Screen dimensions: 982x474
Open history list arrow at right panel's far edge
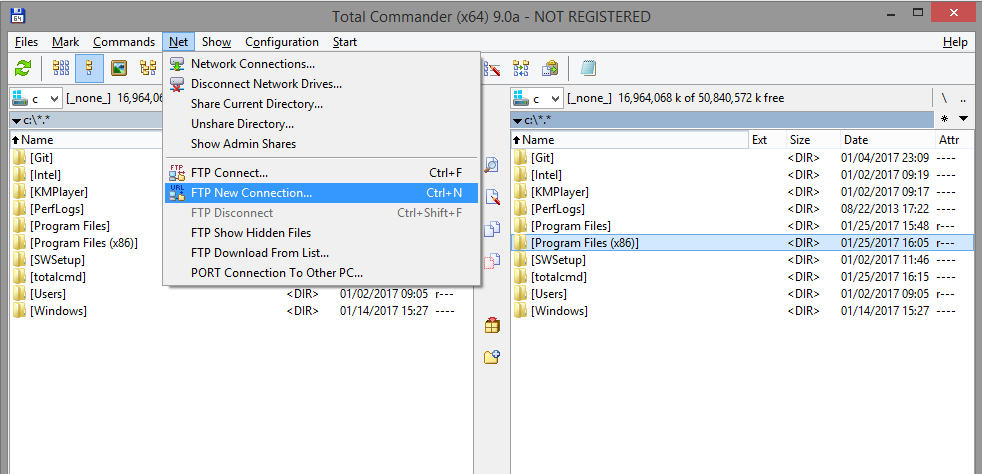coord(963,119)
